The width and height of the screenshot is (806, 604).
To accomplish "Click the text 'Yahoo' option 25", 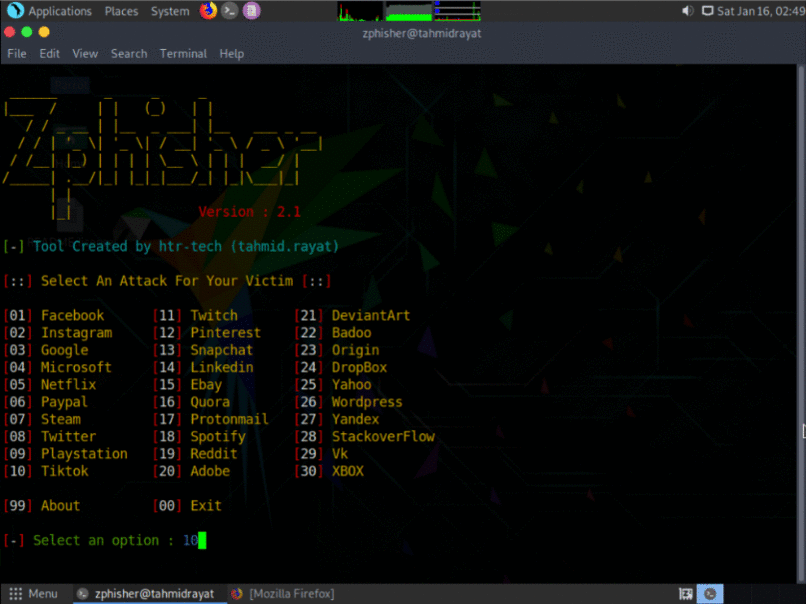I will [x=352, y=385].
